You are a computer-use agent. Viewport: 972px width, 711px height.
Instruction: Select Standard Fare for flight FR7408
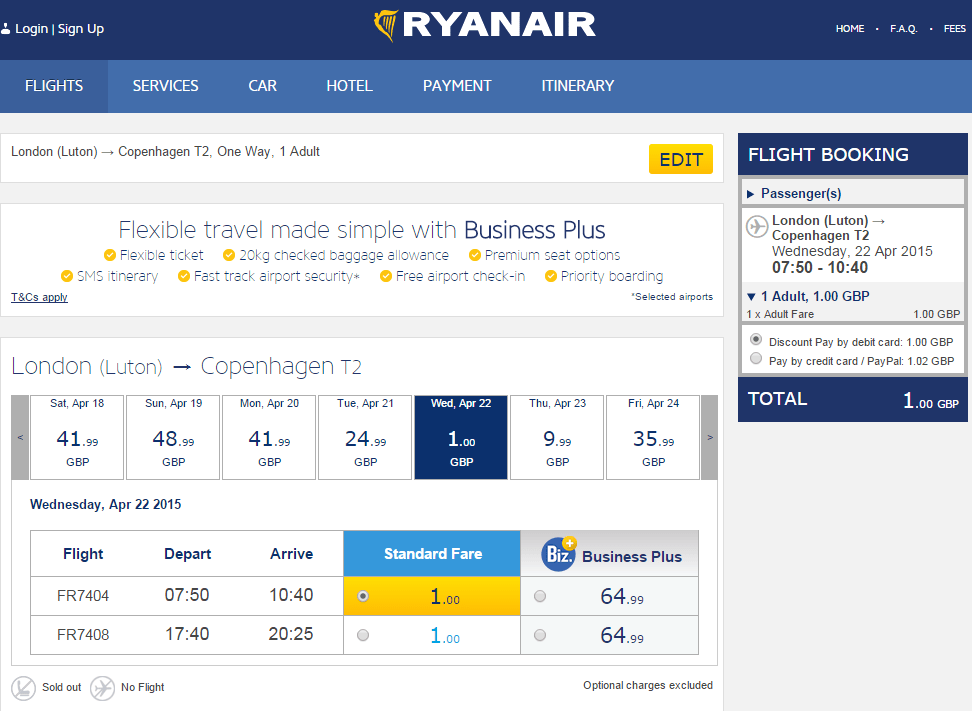pyautogui.click(x=363, y=635)
